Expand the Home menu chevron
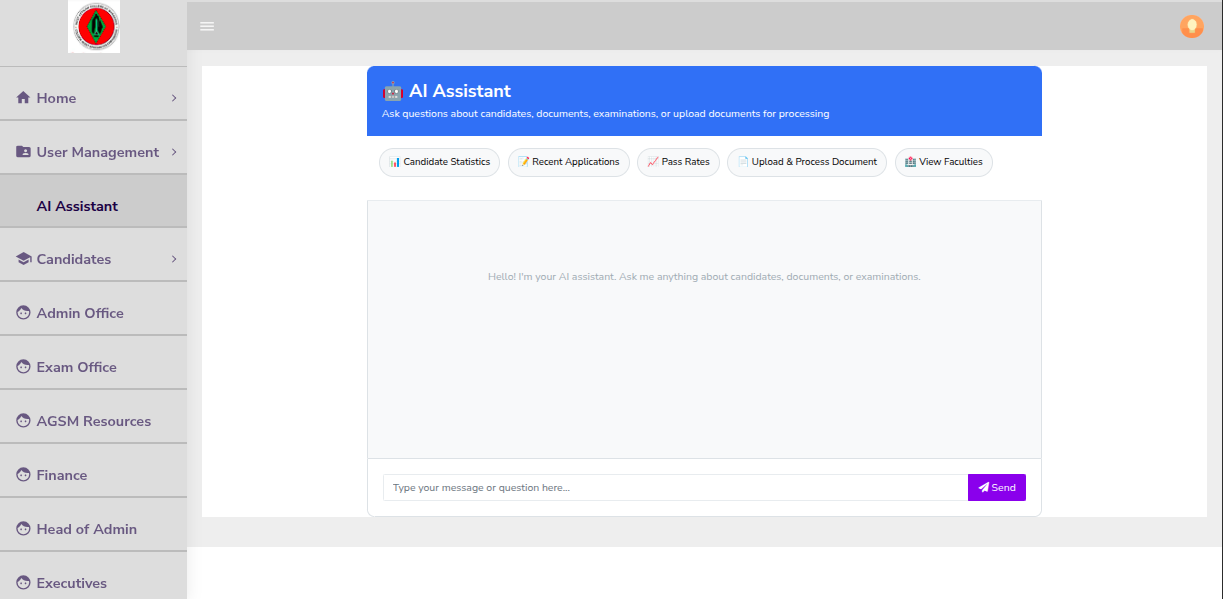 (x=174, y=98)
